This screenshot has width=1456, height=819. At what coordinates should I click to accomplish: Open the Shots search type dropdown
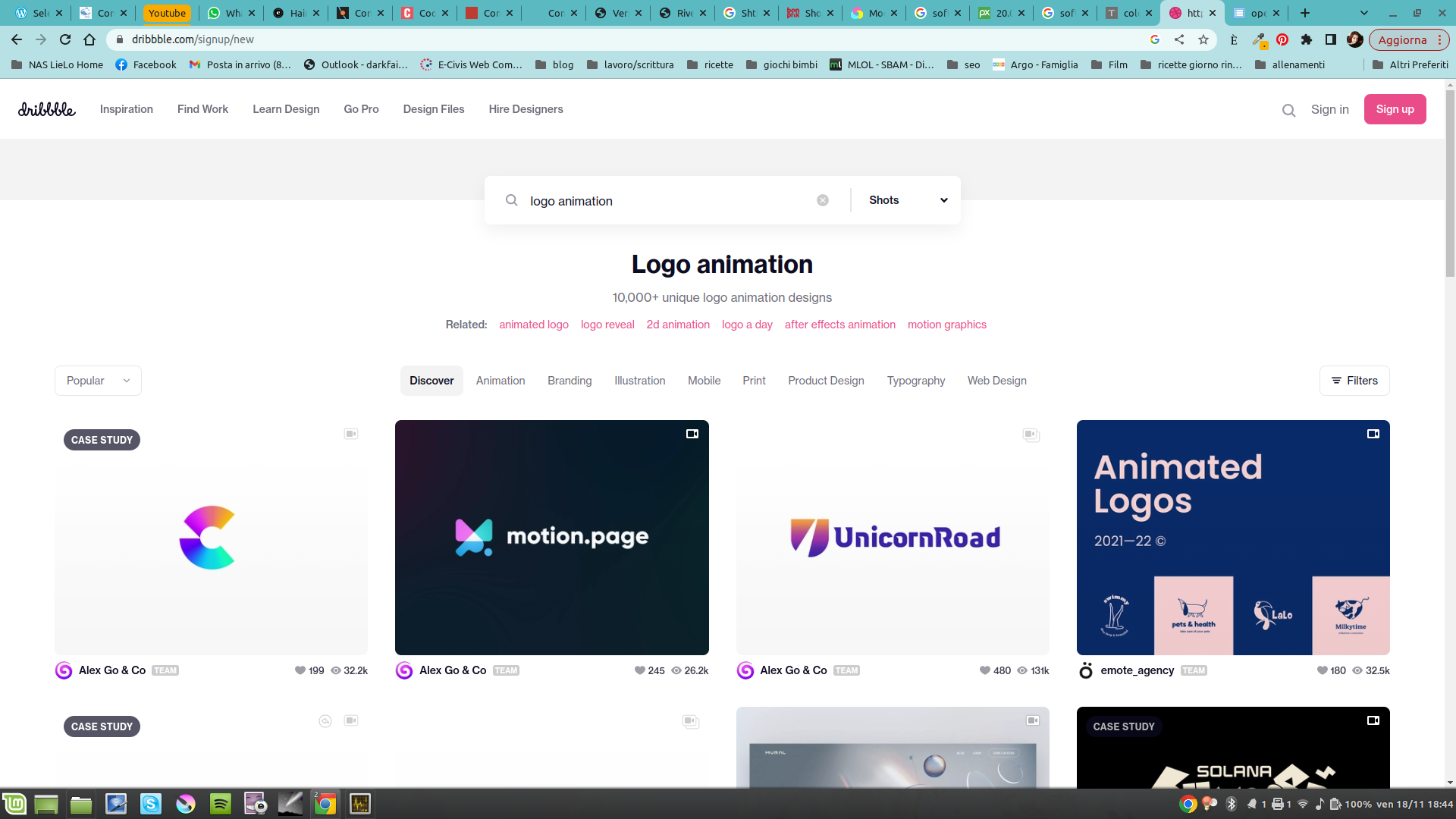click(x=908, y=200)
